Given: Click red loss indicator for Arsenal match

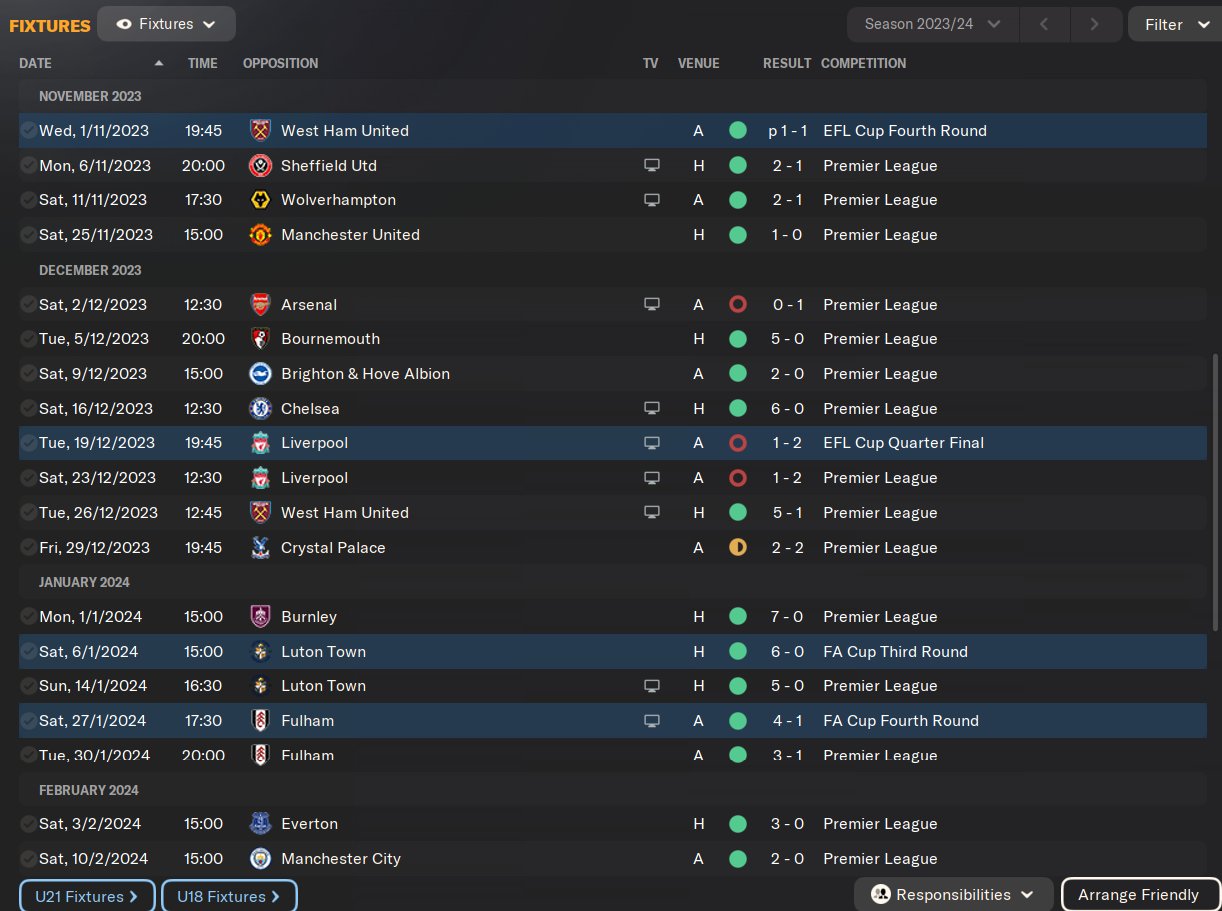Looking at the screenshot, I should click(738, 304).
